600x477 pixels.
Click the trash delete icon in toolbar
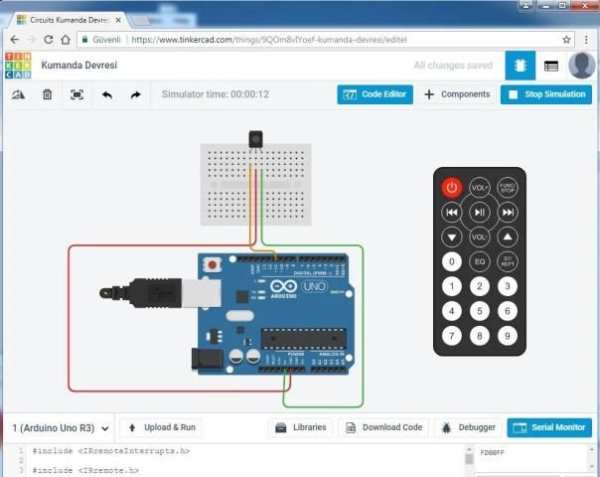pos(47,94)
